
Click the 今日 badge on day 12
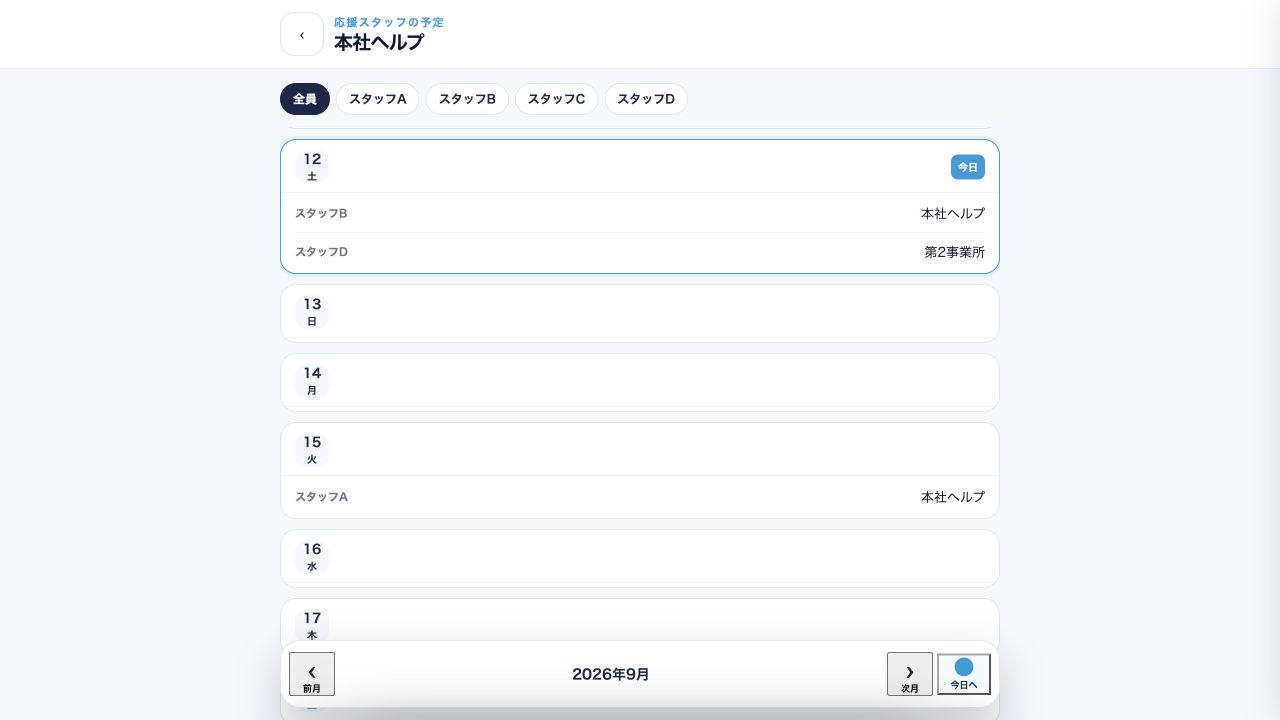click(968, 167)
